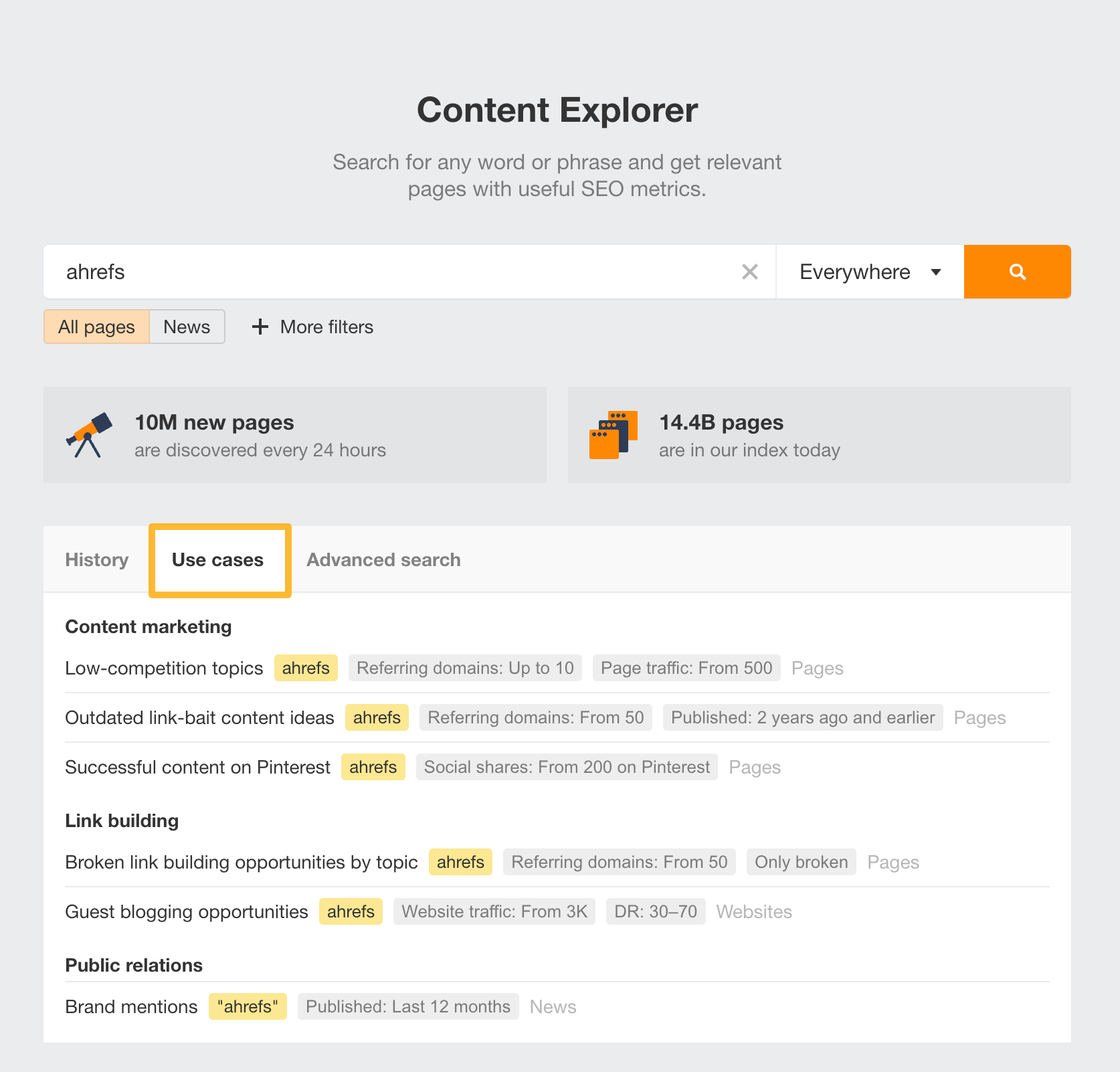Switch to the Advanced search tab

click(383, 560)
